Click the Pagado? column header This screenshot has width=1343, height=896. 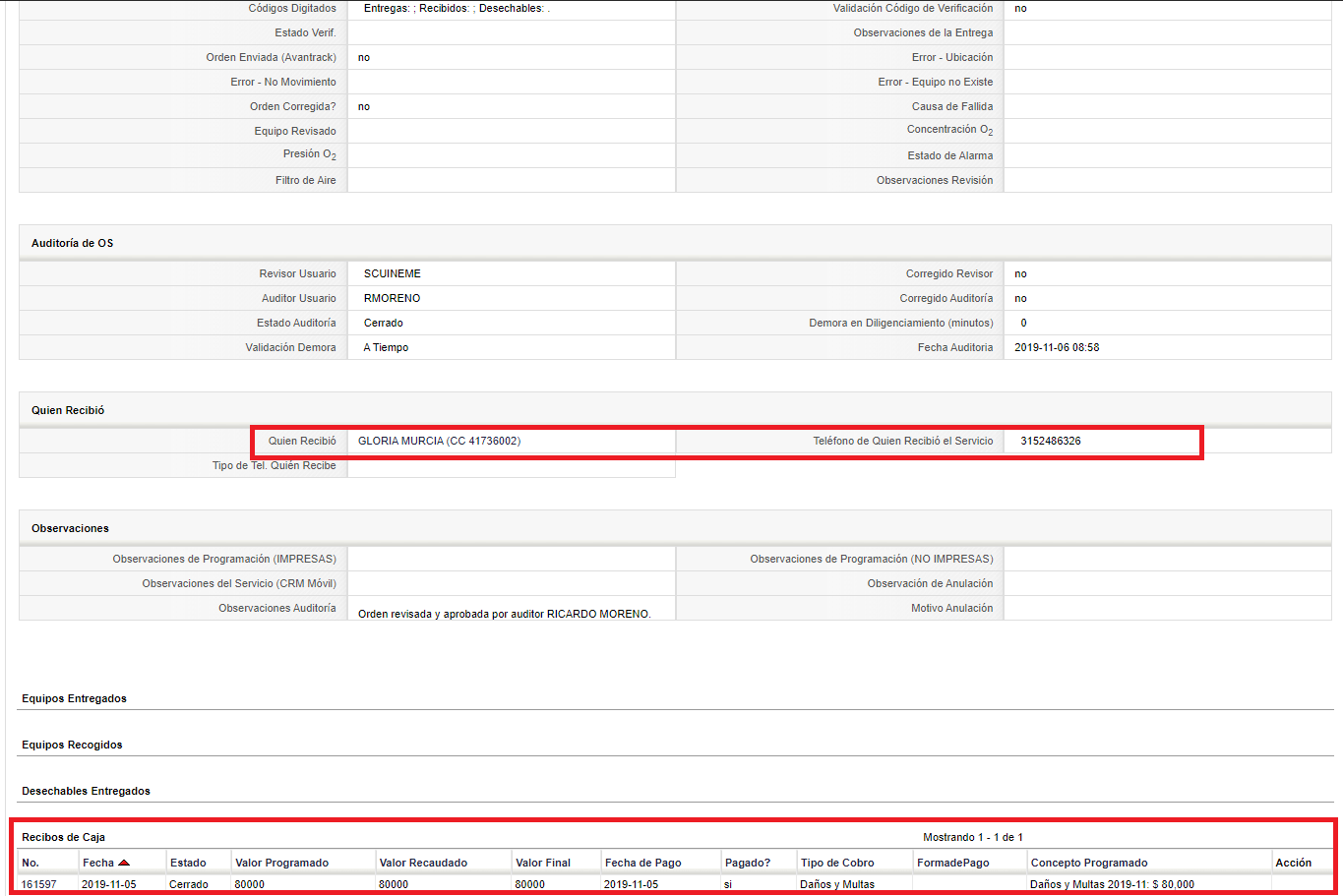pos(748,863)
